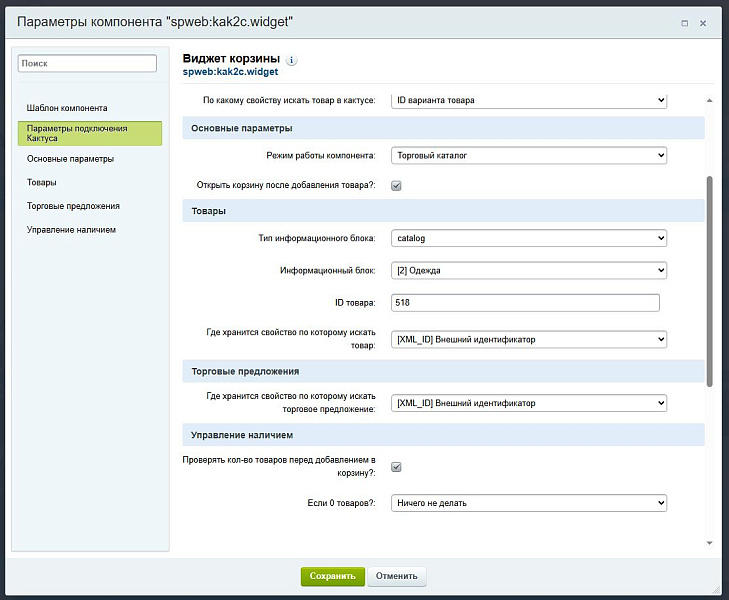Click the vertical scrollbar thumb

tap(710, 280)
